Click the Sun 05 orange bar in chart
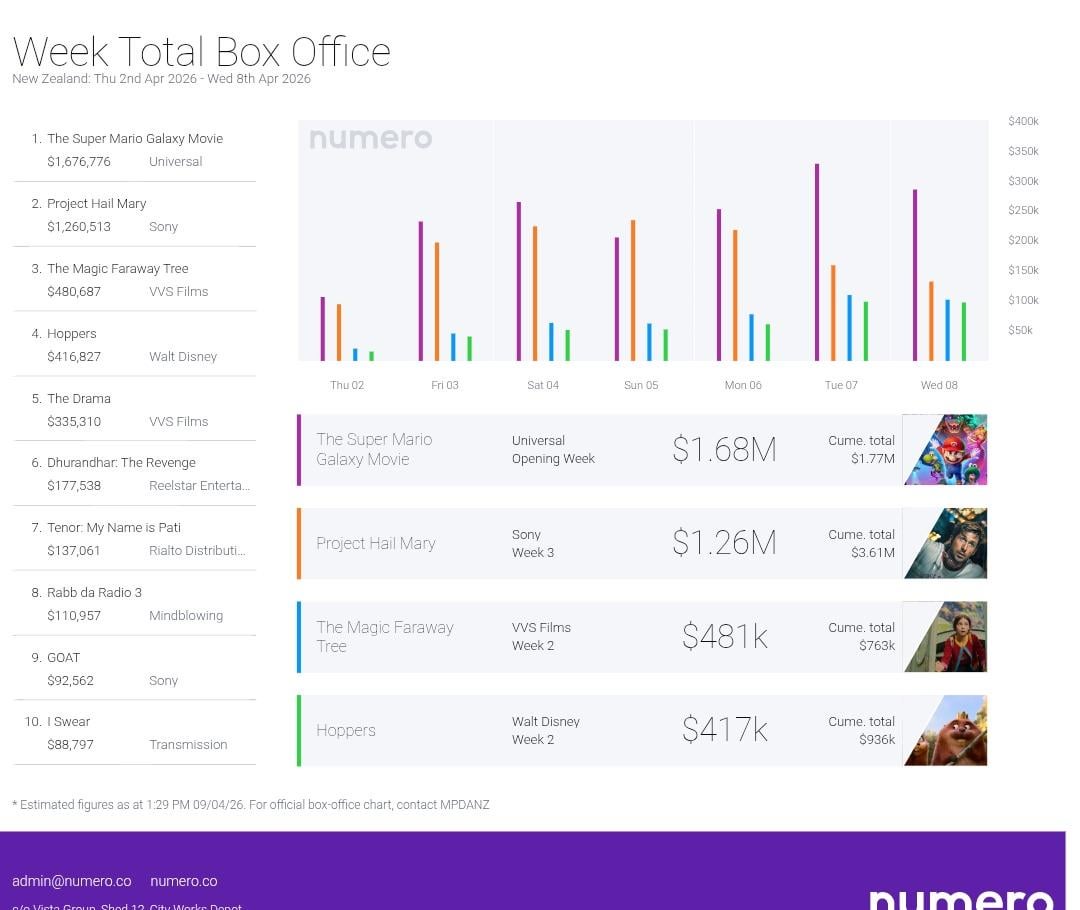1080x910 pixels. [633, 290]
